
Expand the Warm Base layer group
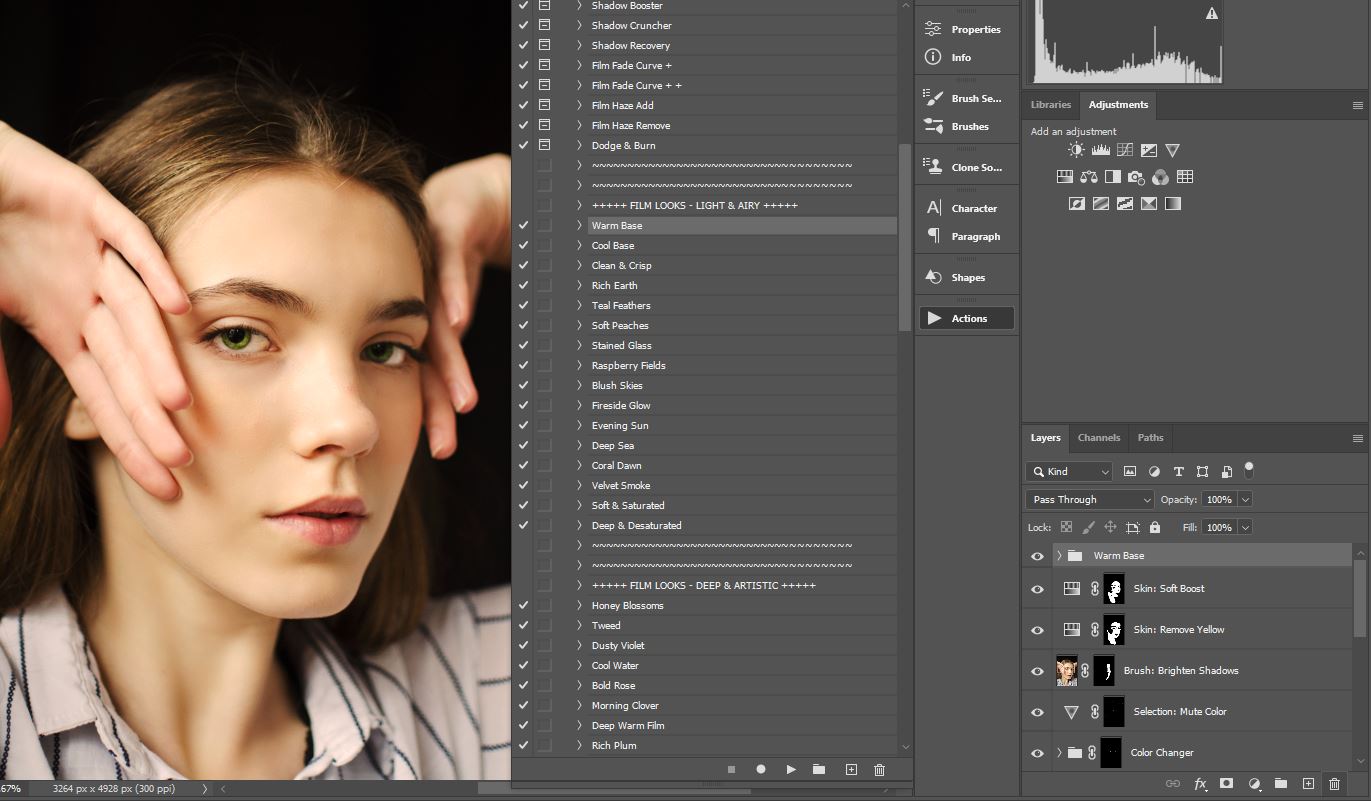pos(1059,556)
